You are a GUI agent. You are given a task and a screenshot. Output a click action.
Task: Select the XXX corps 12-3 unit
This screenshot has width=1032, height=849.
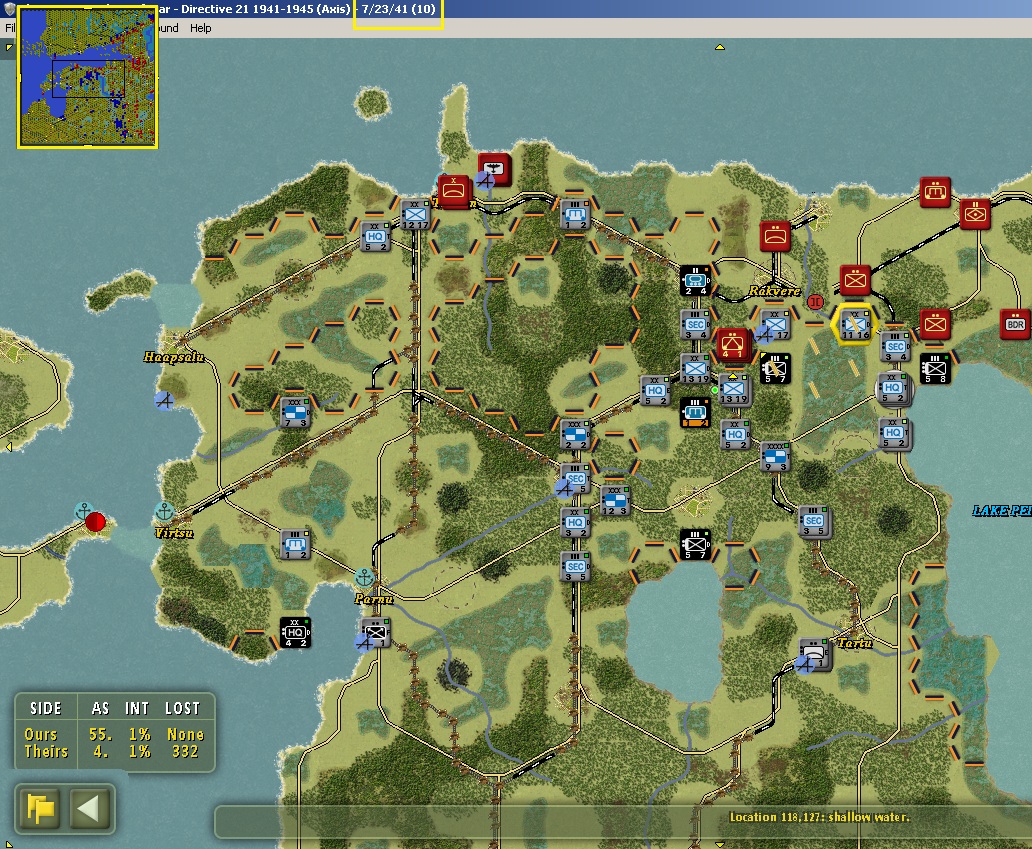[615, 501]
